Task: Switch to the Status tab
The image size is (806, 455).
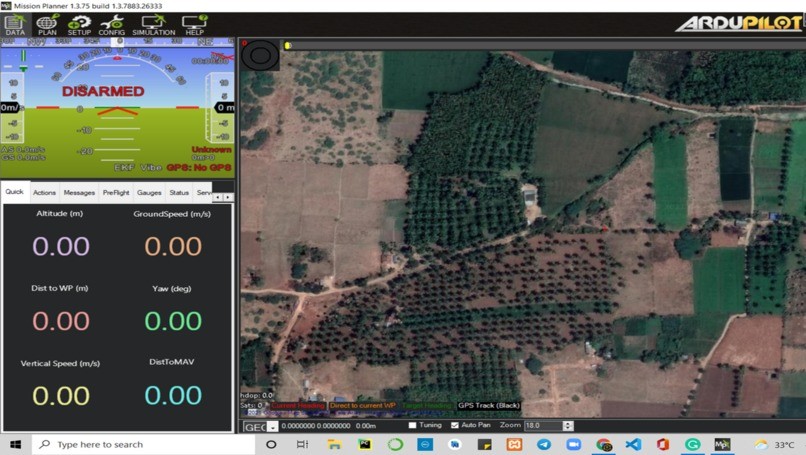Action: (x=179, y=192)
